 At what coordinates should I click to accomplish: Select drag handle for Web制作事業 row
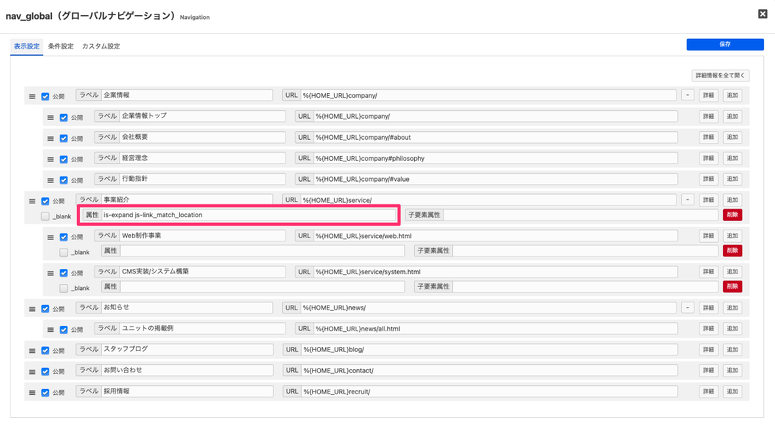pyautogui.click(x=51, y=237)
